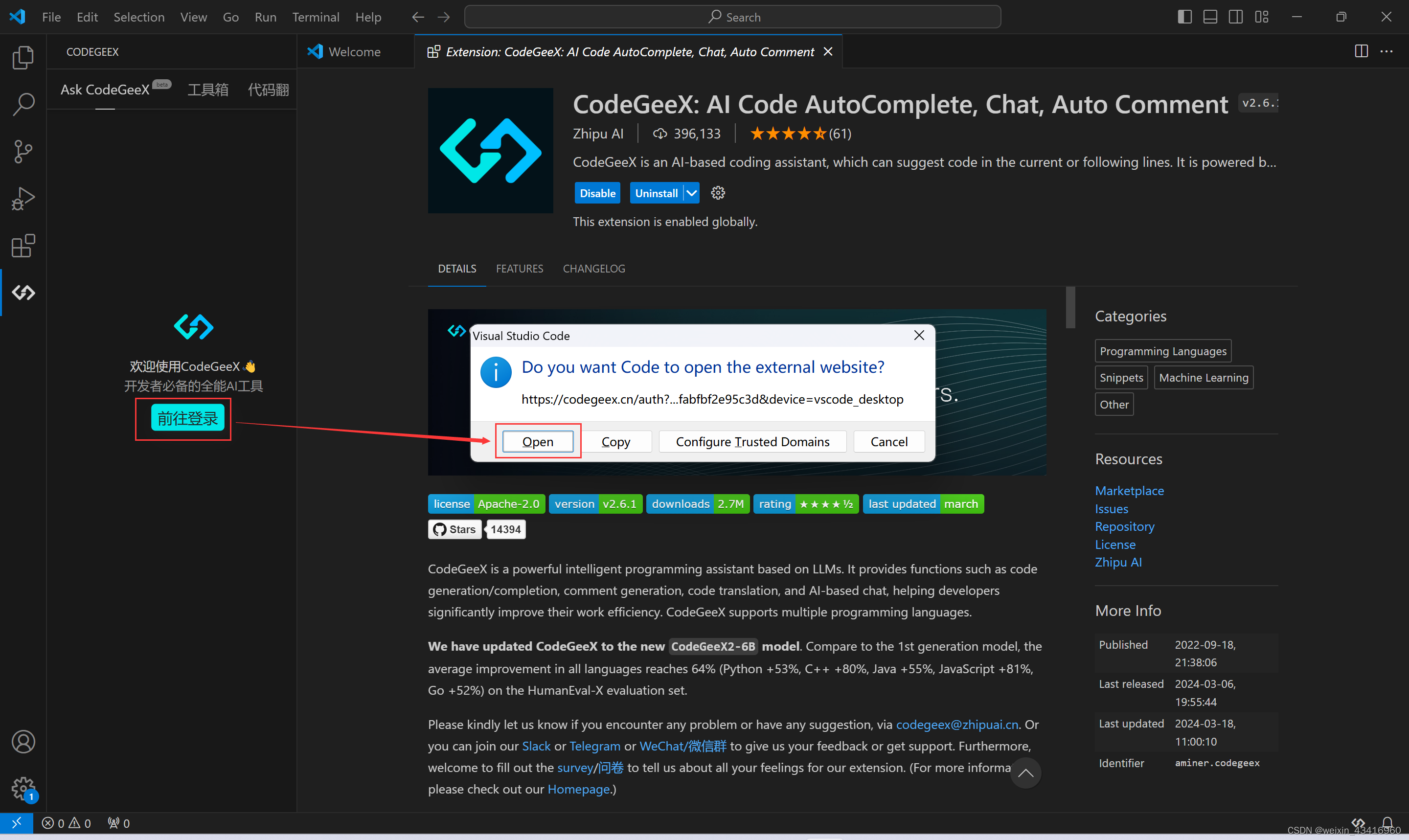Close the extension editor tab
Image resolution: width=1409 pixels, height=840 pixels.
point(828,51)
